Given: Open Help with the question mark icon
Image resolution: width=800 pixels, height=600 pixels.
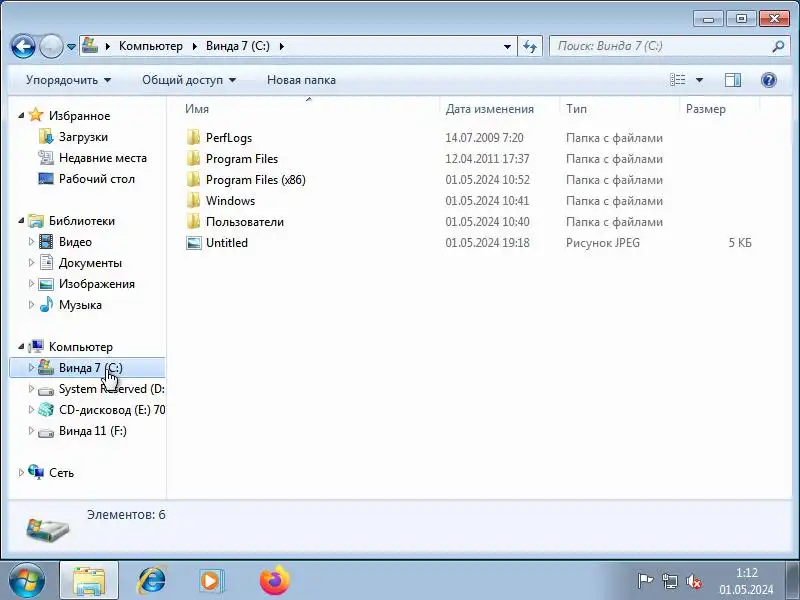Looking at the screenshot, I should point(768,80).
